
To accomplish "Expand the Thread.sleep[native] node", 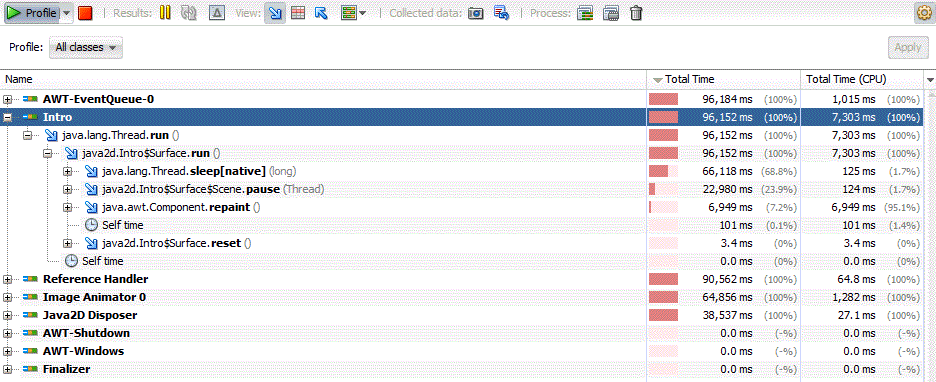I will [67, 172].
